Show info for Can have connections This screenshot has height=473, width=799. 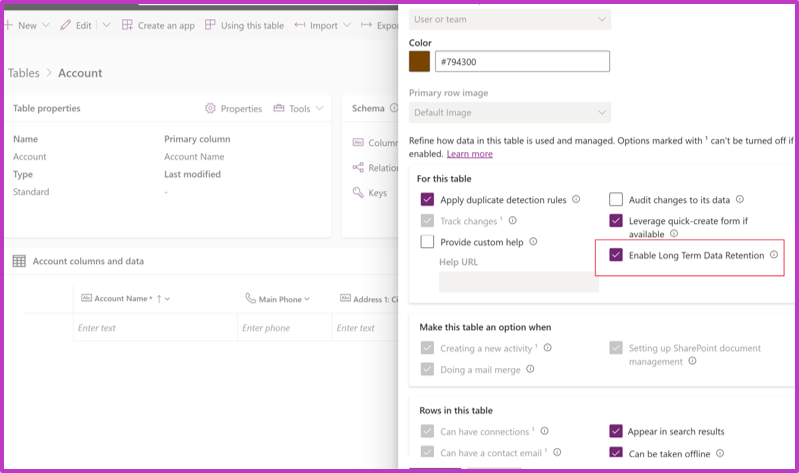click(544, 431)
